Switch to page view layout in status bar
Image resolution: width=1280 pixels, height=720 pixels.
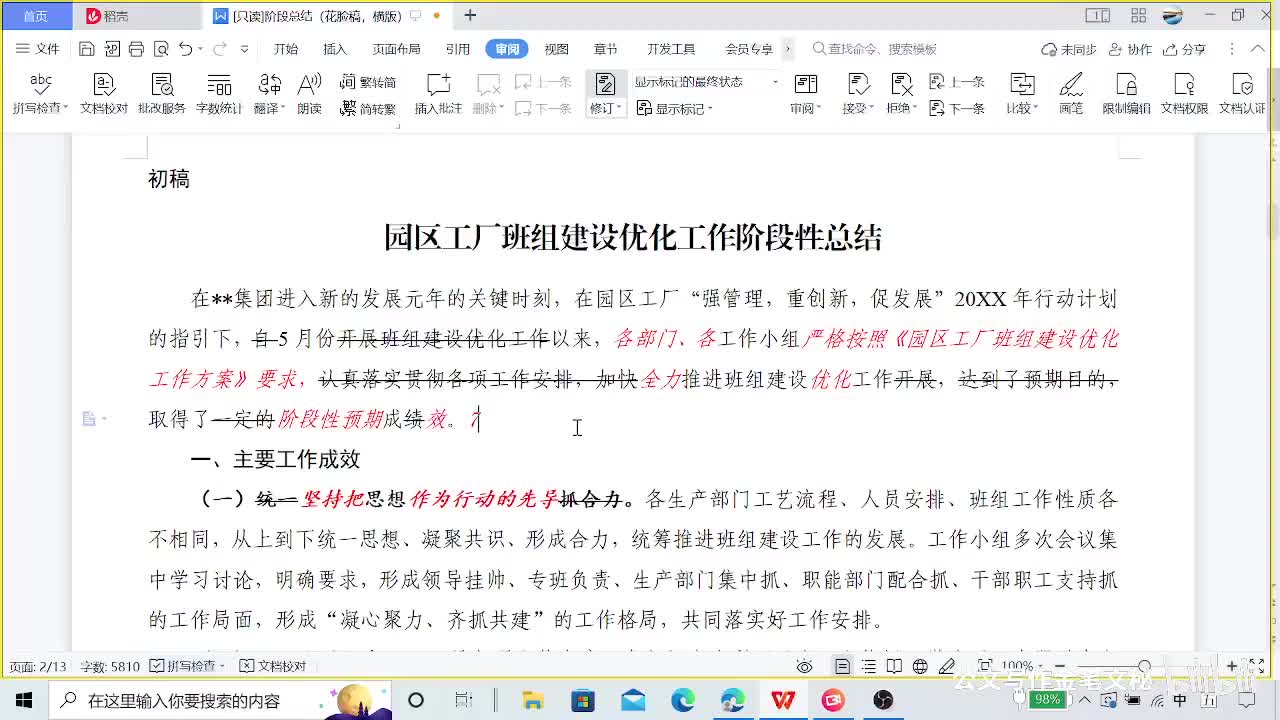click(843, 666)
